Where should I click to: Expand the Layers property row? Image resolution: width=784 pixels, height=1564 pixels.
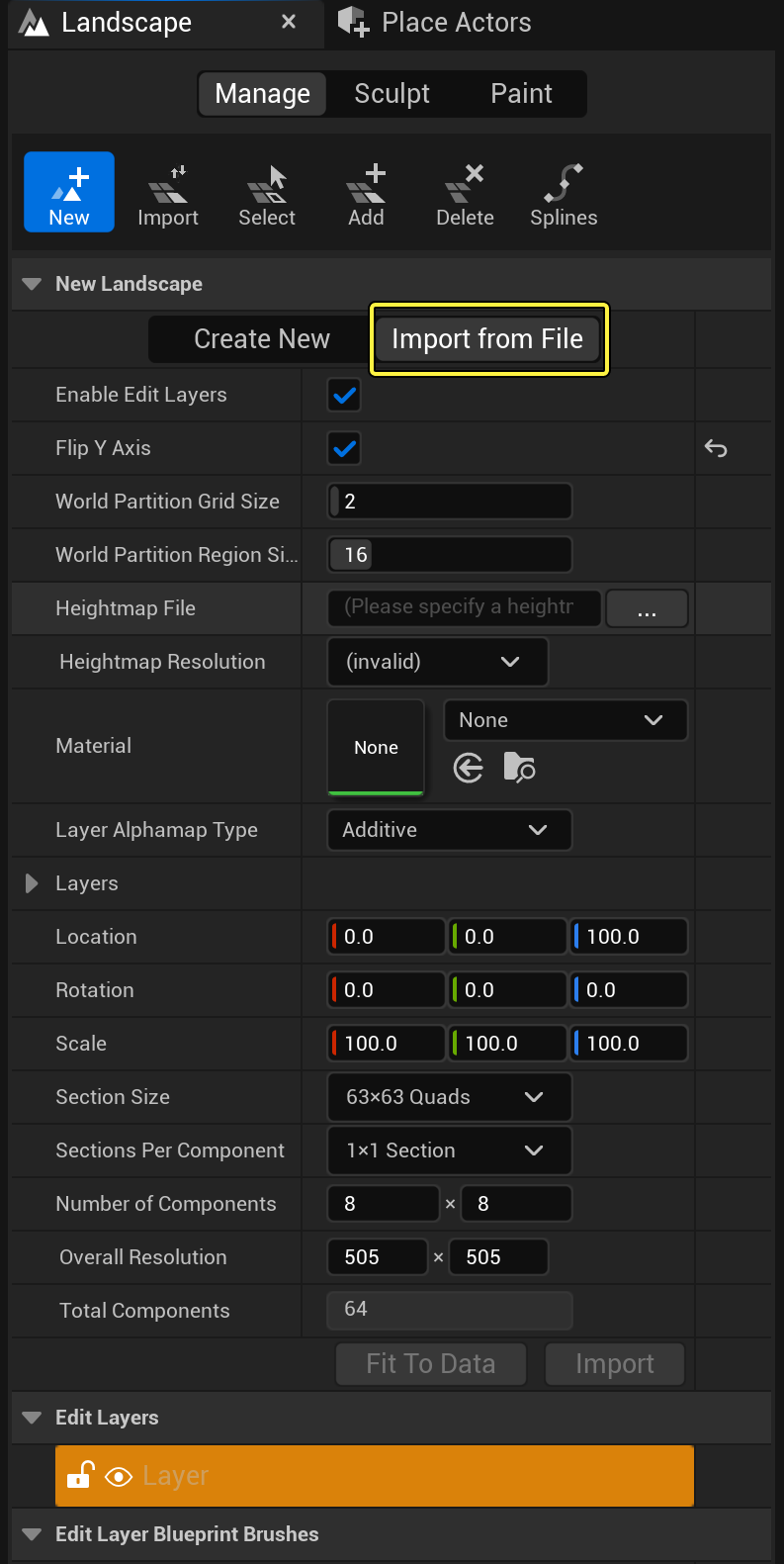(32, 883)
